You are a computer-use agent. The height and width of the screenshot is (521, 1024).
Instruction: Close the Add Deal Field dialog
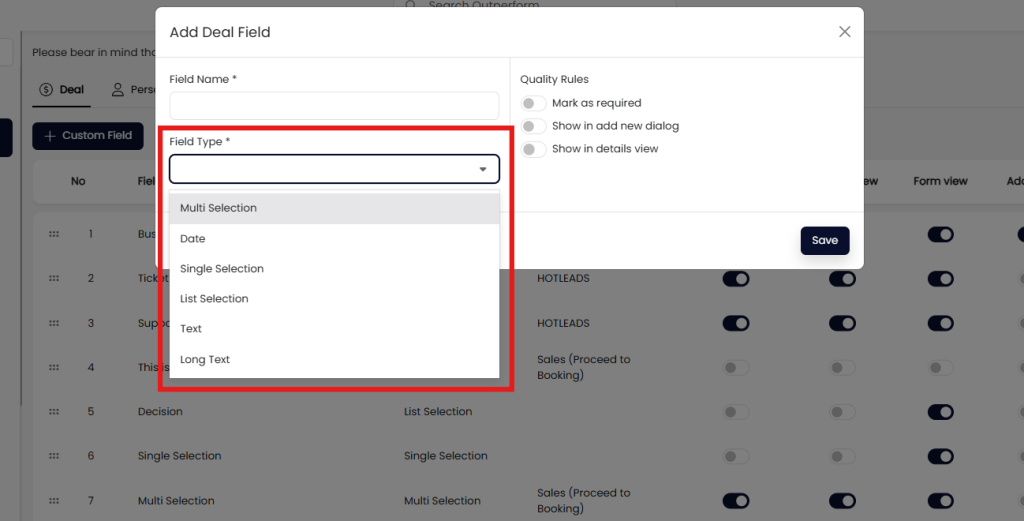click(x=844, y=32)
